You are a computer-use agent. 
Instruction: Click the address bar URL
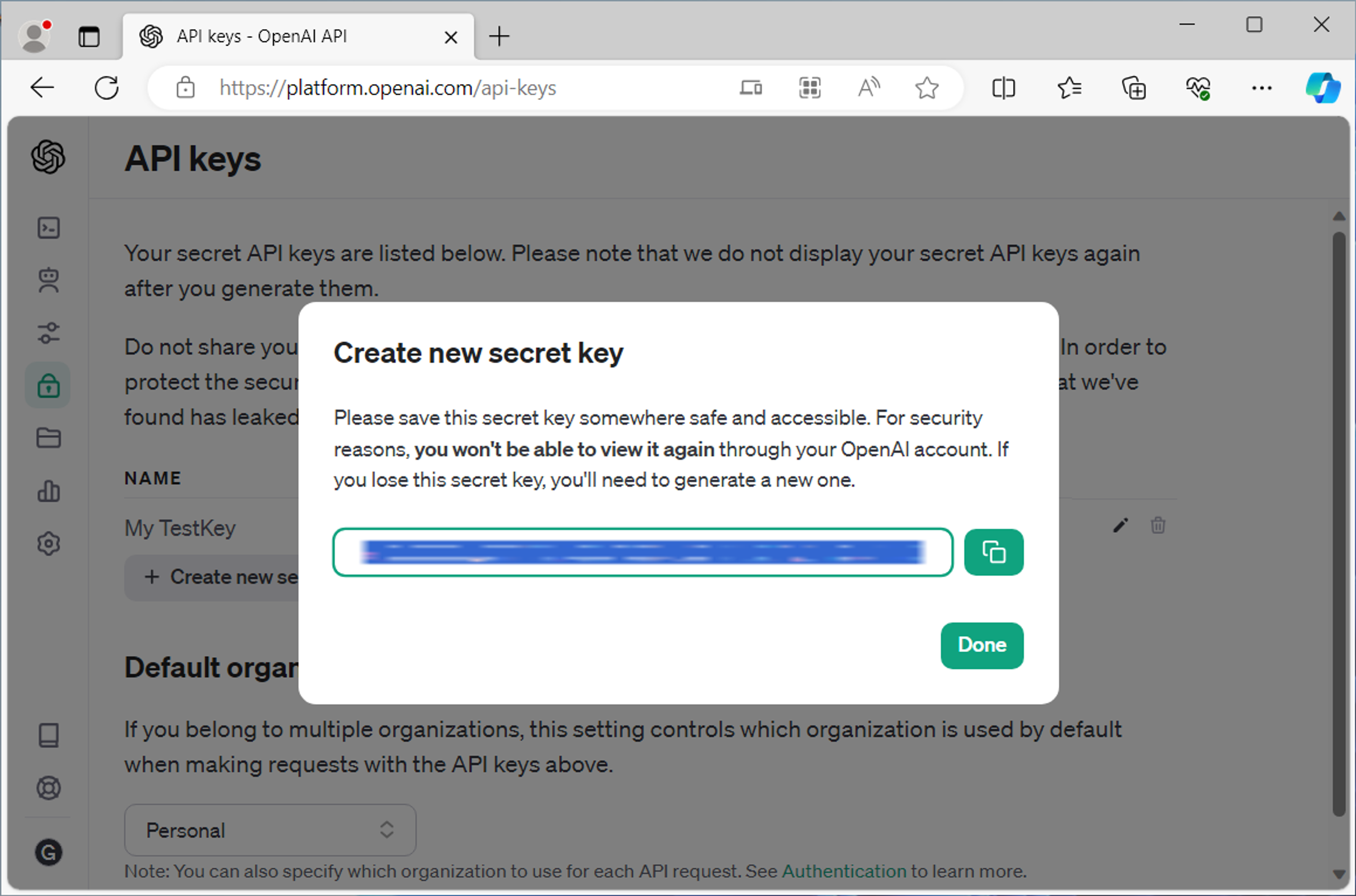[x=387, y=88]
